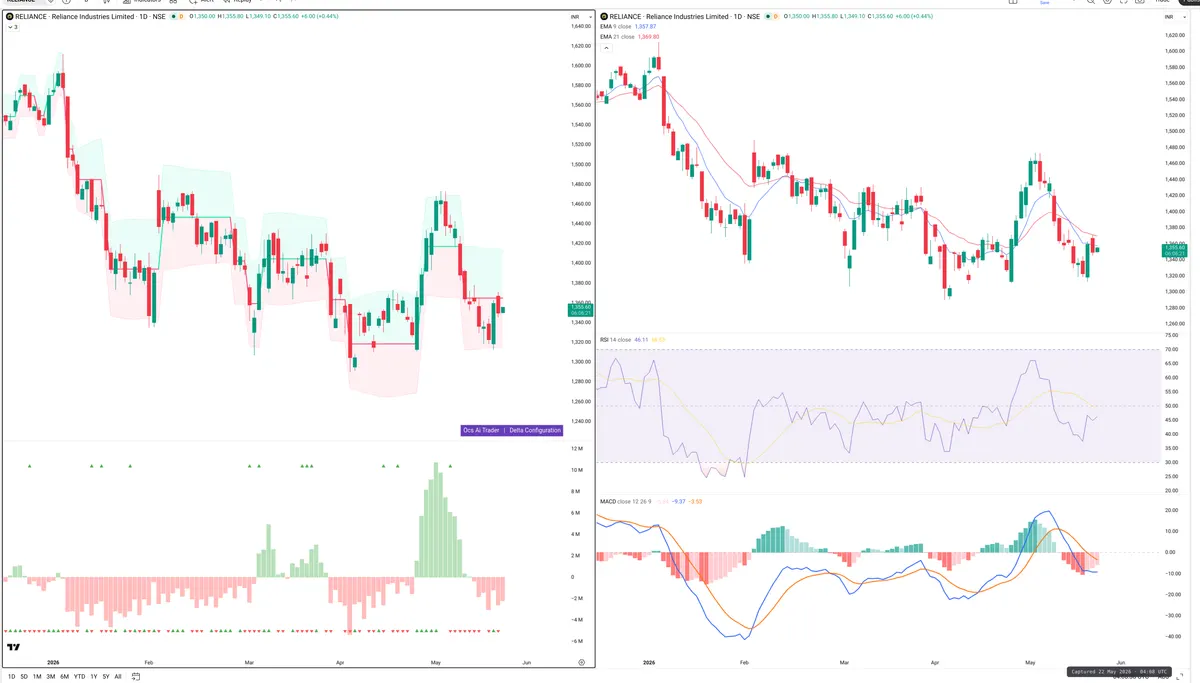Select the 1M time range

coord(37,677)
